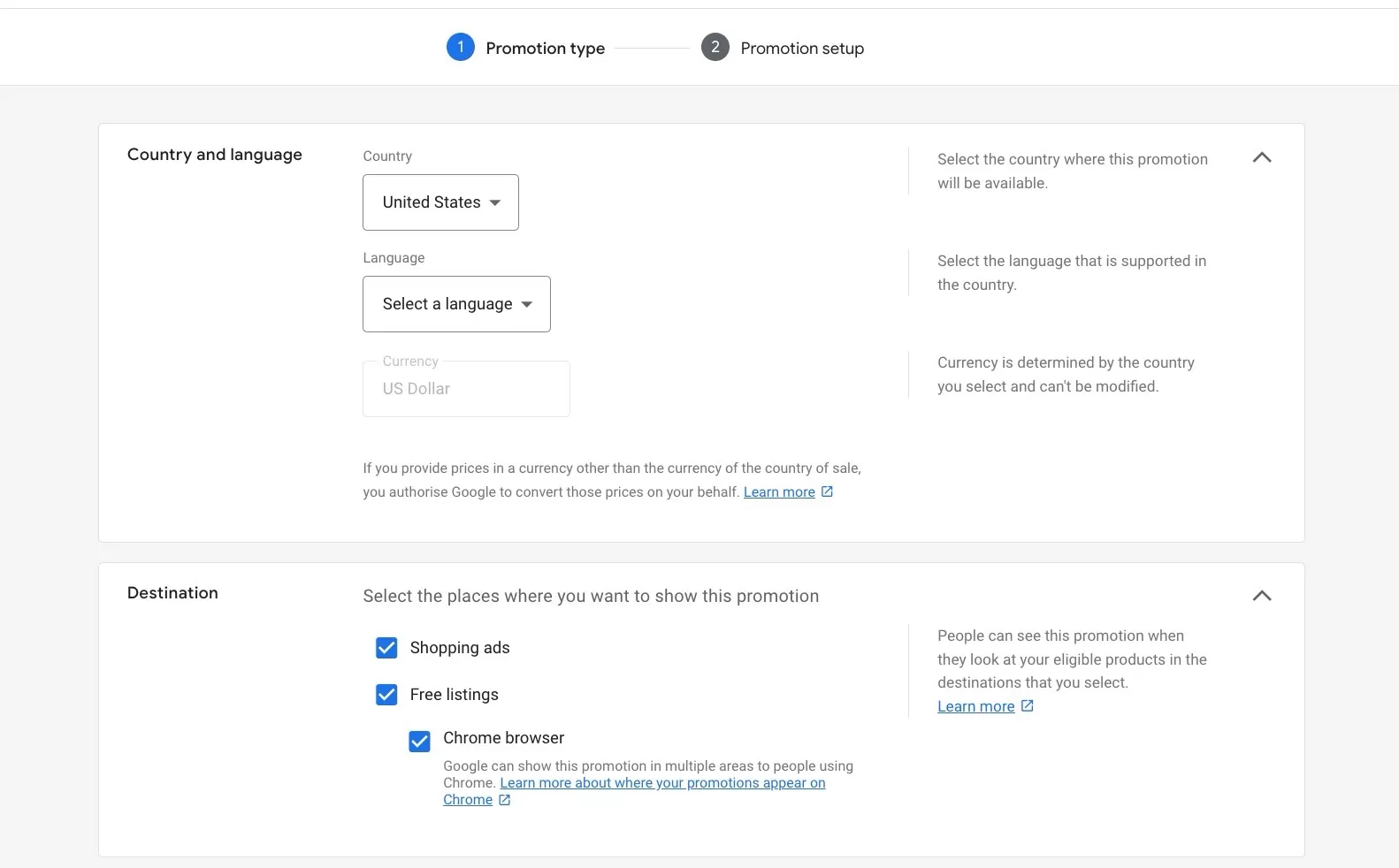The image size is (1399, 868).
Task: Uncheck the Free listings checkbox
Action: (x=386, y=695)
